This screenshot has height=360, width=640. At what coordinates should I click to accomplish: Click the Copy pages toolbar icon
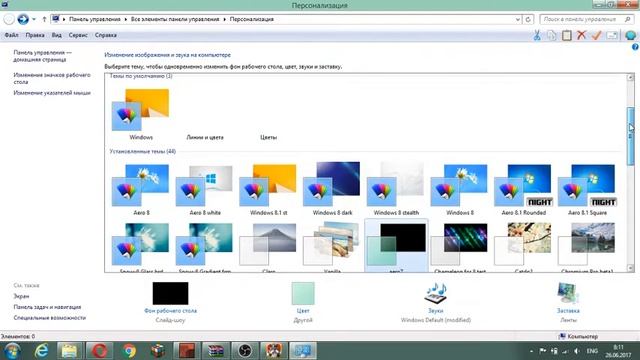click(552, 36)
